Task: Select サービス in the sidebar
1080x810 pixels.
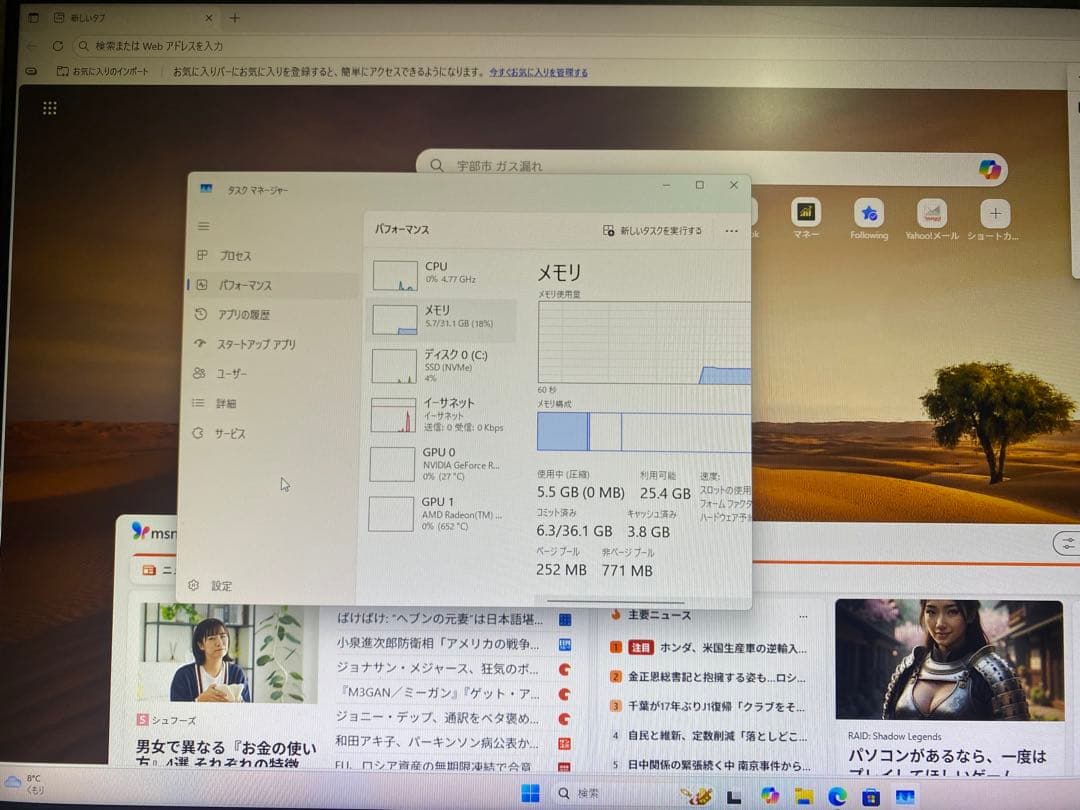Action: point(232,433)
